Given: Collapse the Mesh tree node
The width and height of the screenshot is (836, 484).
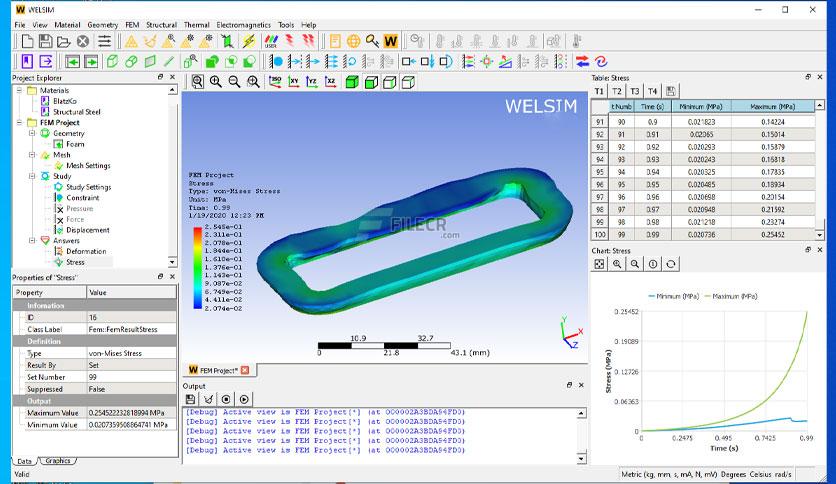Looking at the screenshot, I should [32, 155].
